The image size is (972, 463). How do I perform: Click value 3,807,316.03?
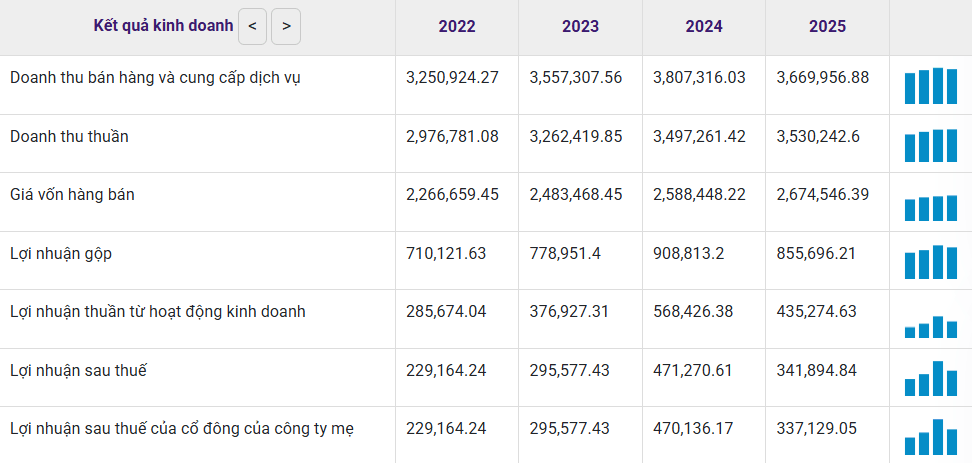(699, 77)
